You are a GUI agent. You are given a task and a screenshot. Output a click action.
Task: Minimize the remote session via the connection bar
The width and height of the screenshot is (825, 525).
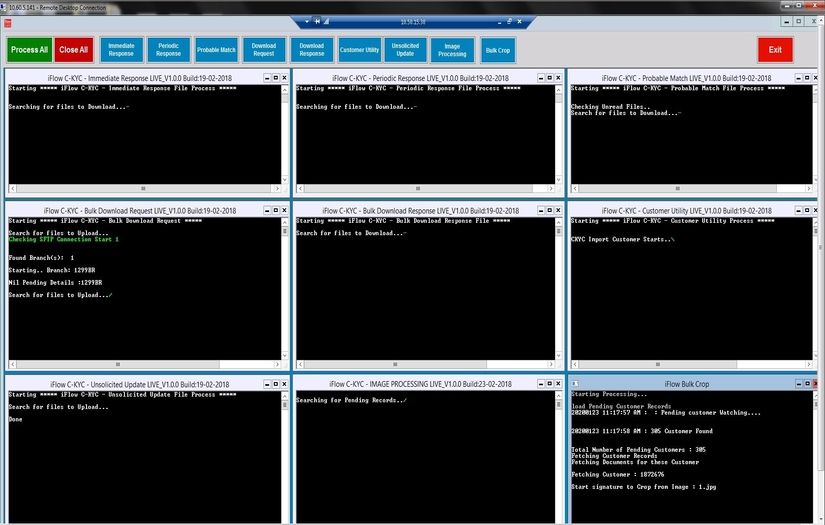[x=499, y=22]
